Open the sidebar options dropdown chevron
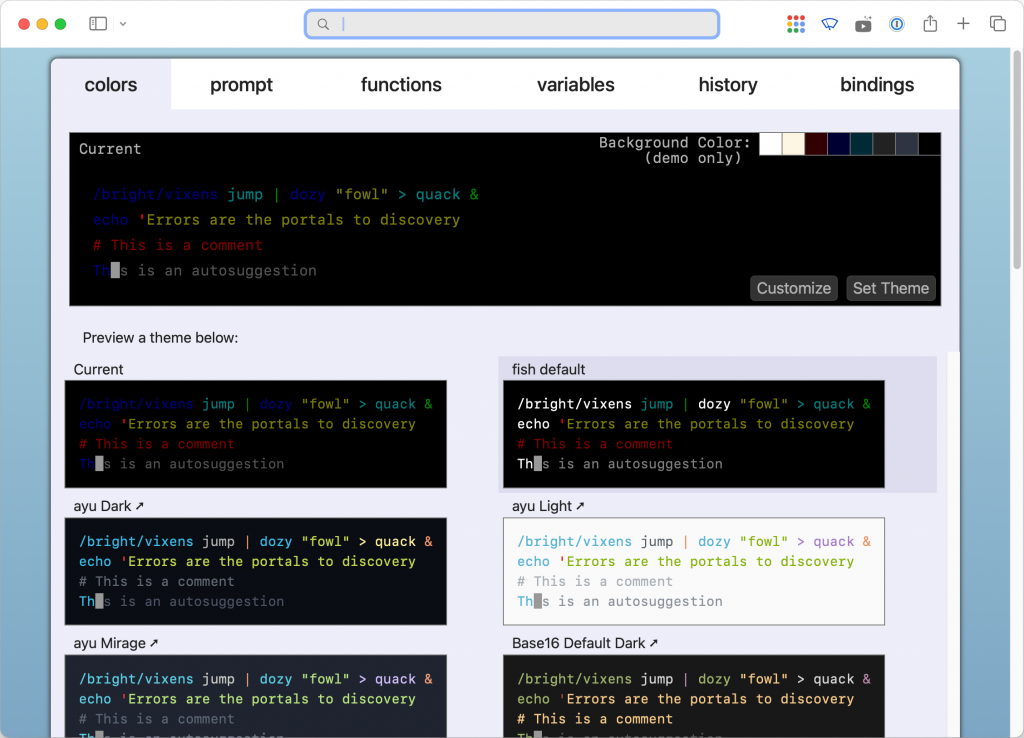The height and width of the screenshot is (738, 1024). coord(123,24)
